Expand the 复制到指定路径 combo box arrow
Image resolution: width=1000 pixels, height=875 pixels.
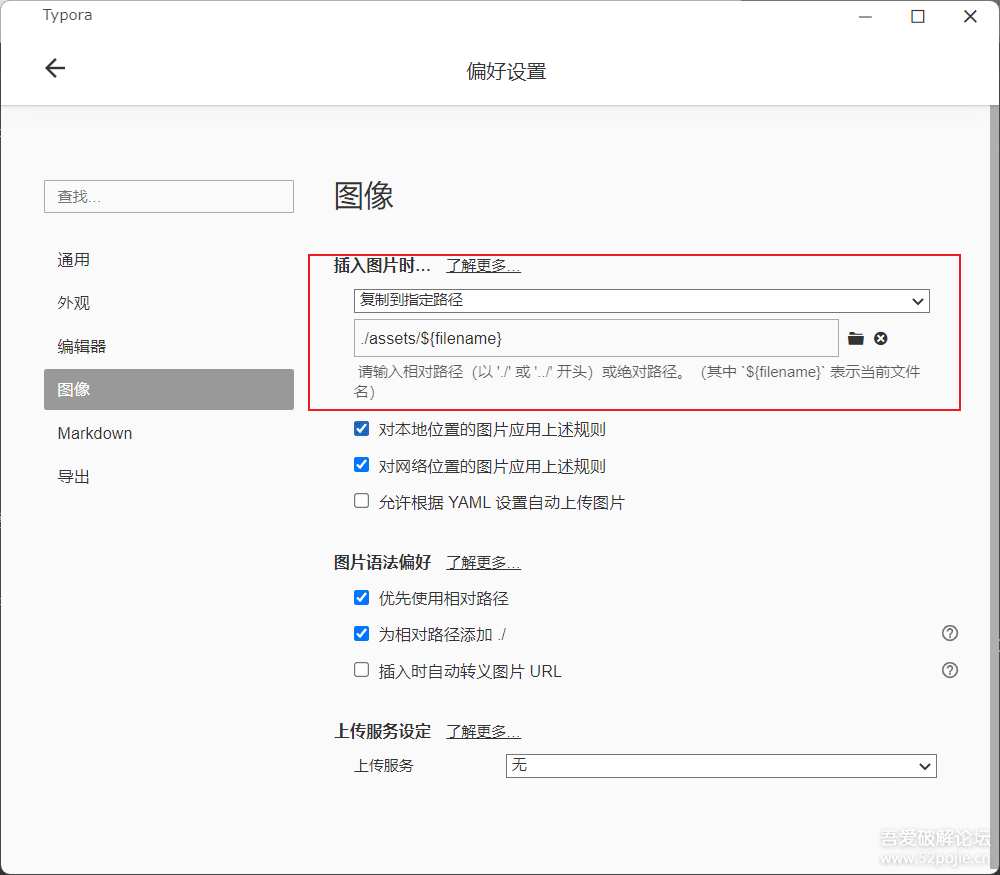(917, 300)
